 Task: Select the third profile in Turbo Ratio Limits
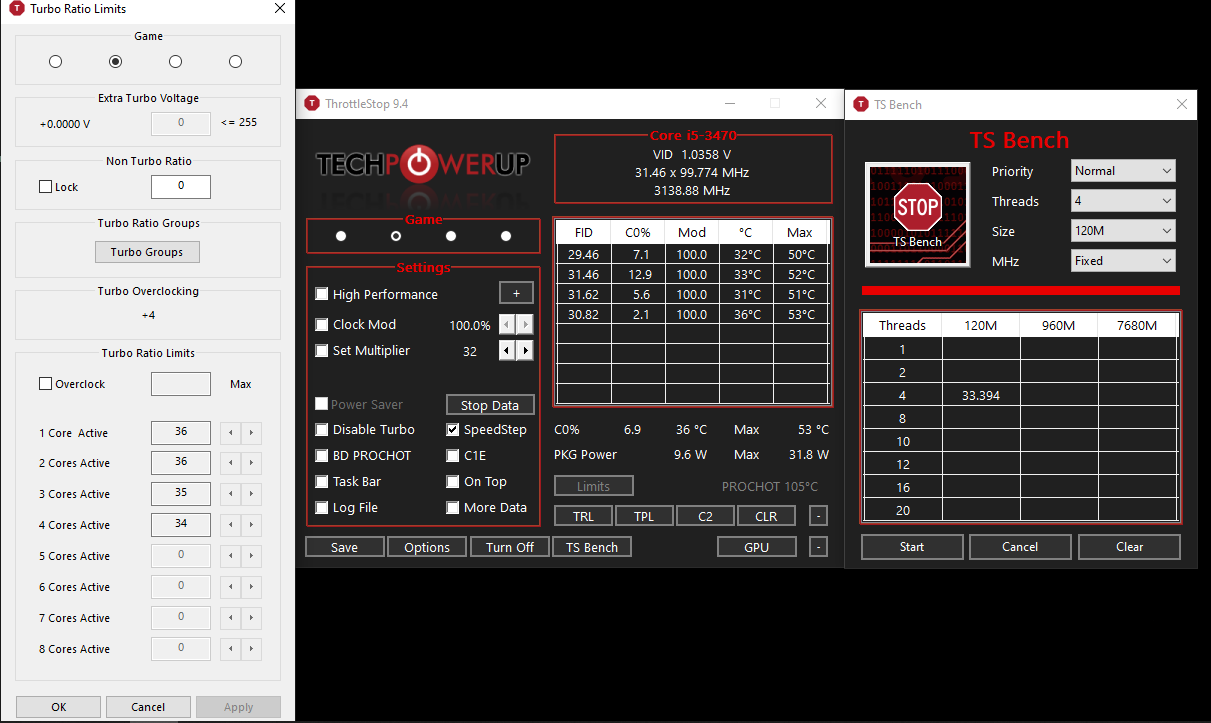click(175, 61)
